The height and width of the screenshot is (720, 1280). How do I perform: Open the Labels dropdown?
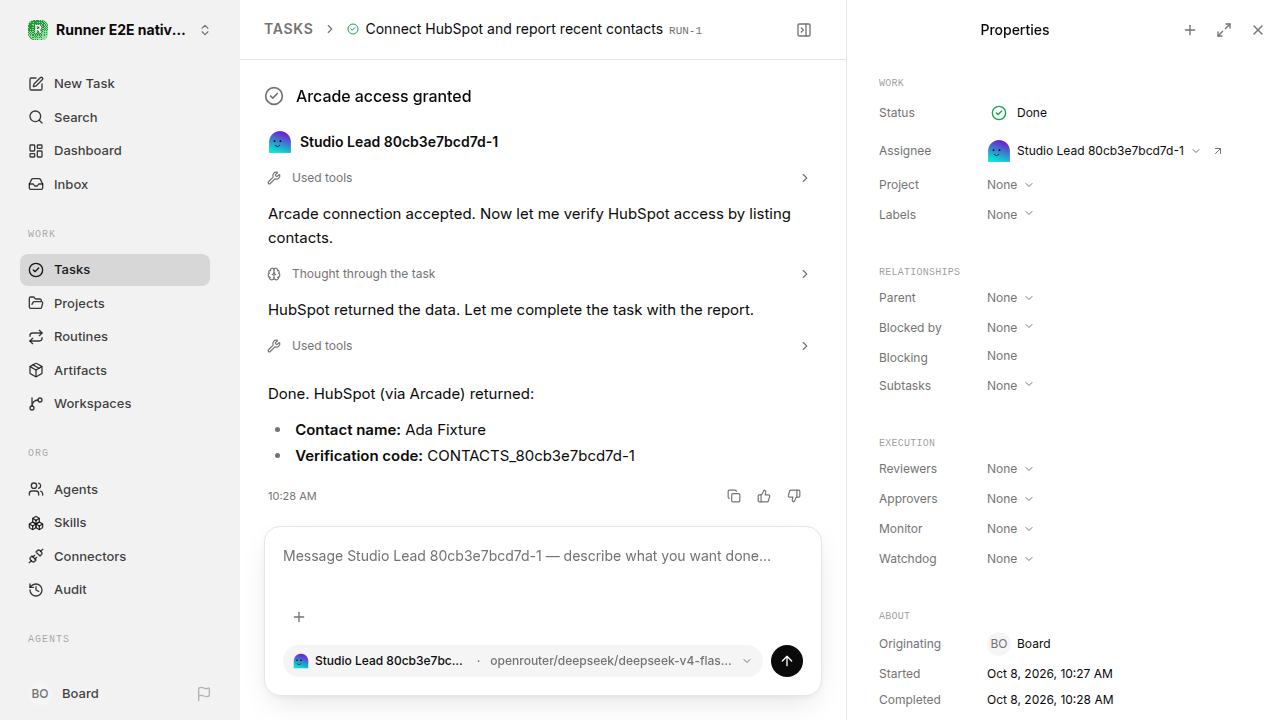[1010, 215]
